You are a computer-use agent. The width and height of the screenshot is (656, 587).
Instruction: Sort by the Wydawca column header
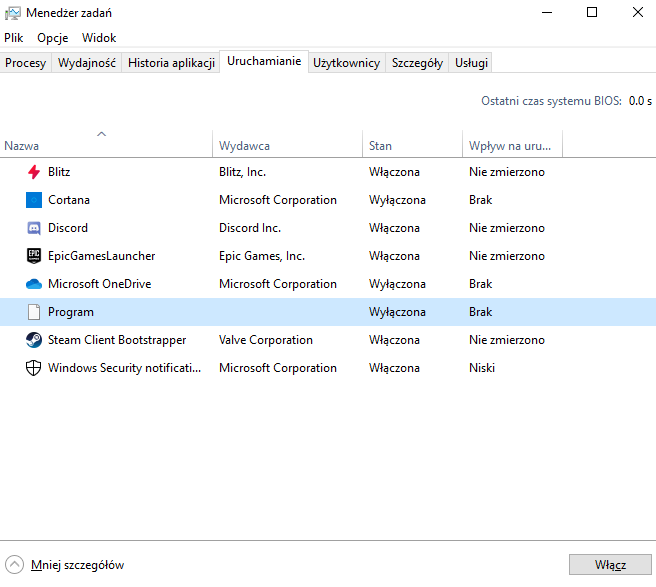pyautogui.click(x=287, y=144)
